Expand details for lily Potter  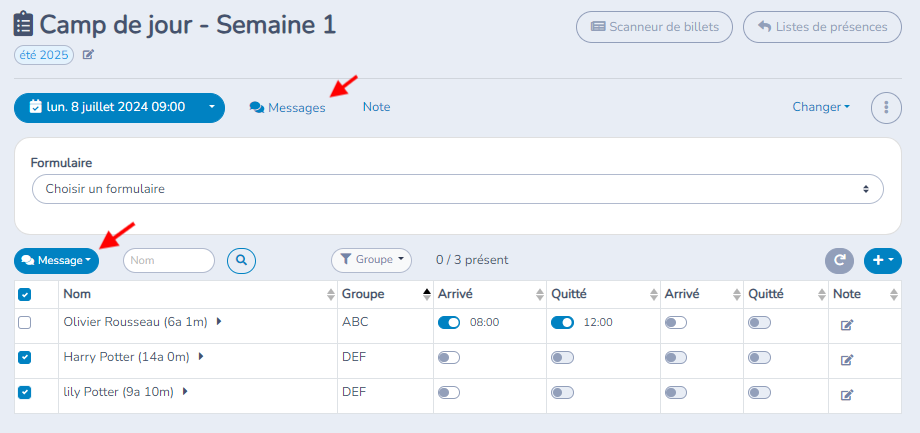[x=185, y=391]
